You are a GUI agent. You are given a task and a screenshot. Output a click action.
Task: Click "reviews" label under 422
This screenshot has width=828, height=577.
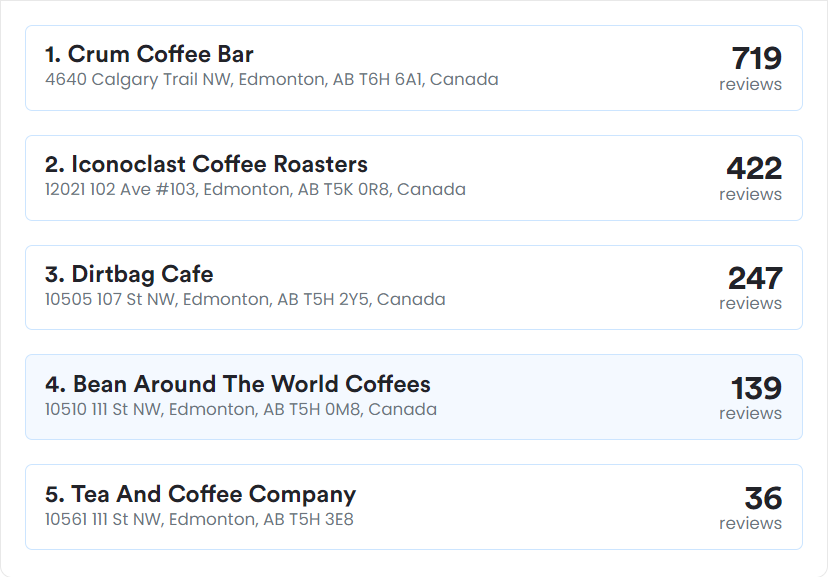pos(750,194)
